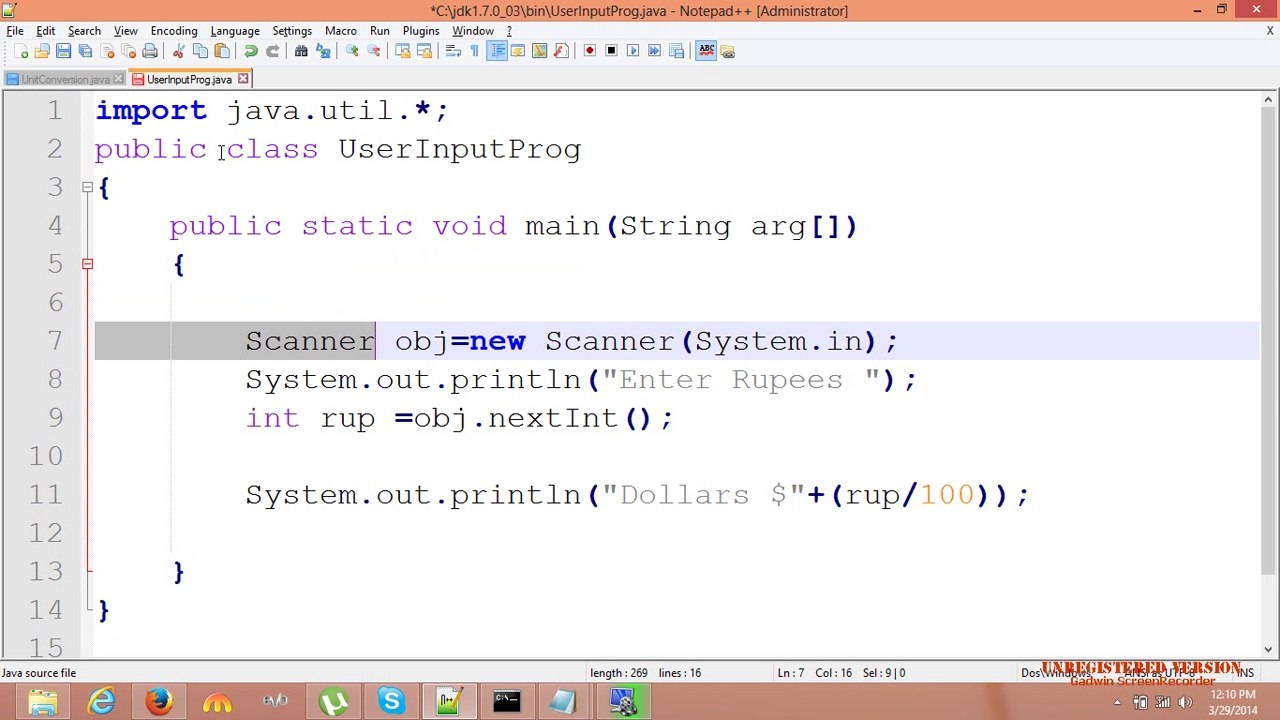
Task: Open the View menu
Action: pyautogui.click(x=126, y=31)
